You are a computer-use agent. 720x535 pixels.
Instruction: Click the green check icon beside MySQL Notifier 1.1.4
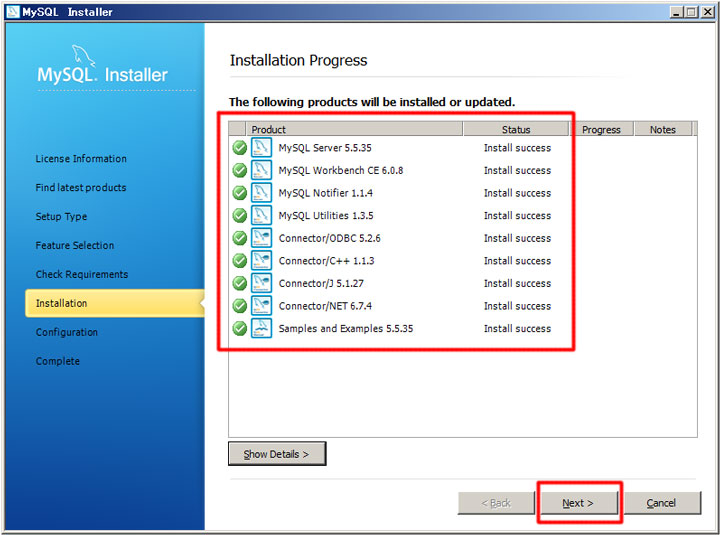pyautogui.click(x=240, y=193)
